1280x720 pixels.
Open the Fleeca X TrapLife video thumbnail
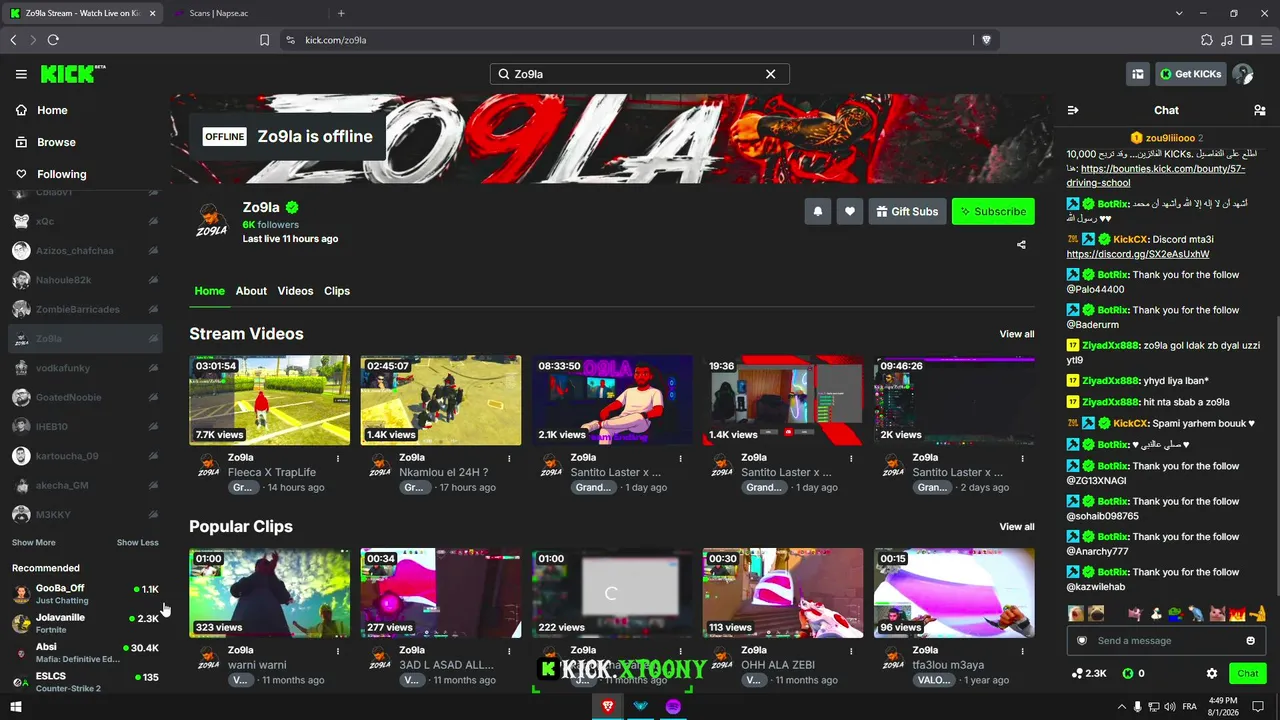pos(270,400)
